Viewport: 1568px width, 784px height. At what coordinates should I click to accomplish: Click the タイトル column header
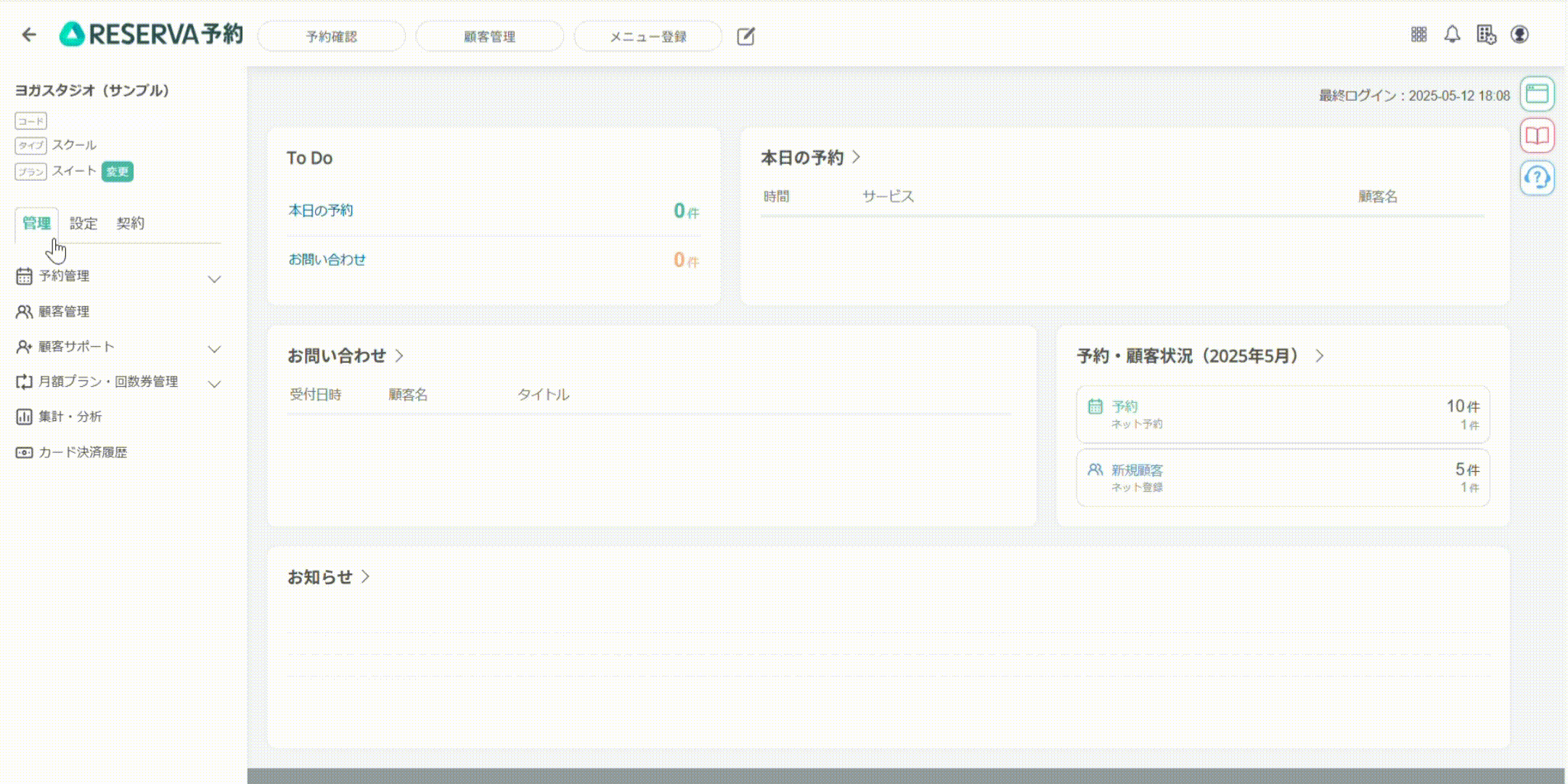pos(543,394)
